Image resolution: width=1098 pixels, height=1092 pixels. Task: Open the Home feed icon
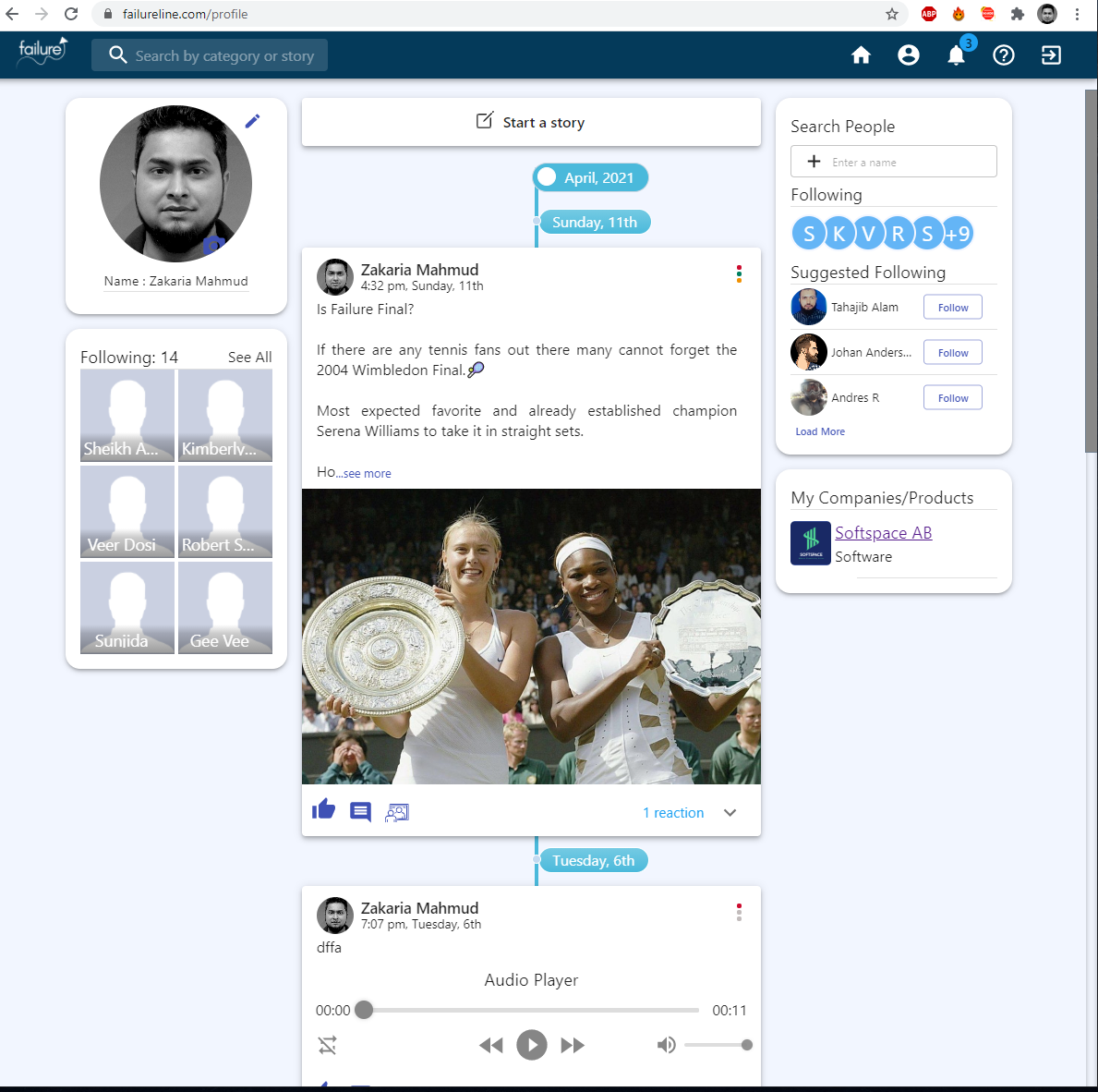tap(861, 55)
